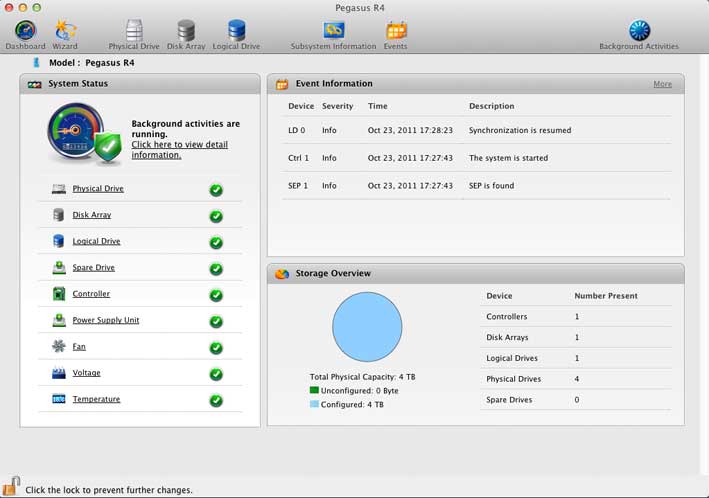This screenshot has height=498, width=709.
Task: Click green check status for Disk Array
Action: [216, 216]
